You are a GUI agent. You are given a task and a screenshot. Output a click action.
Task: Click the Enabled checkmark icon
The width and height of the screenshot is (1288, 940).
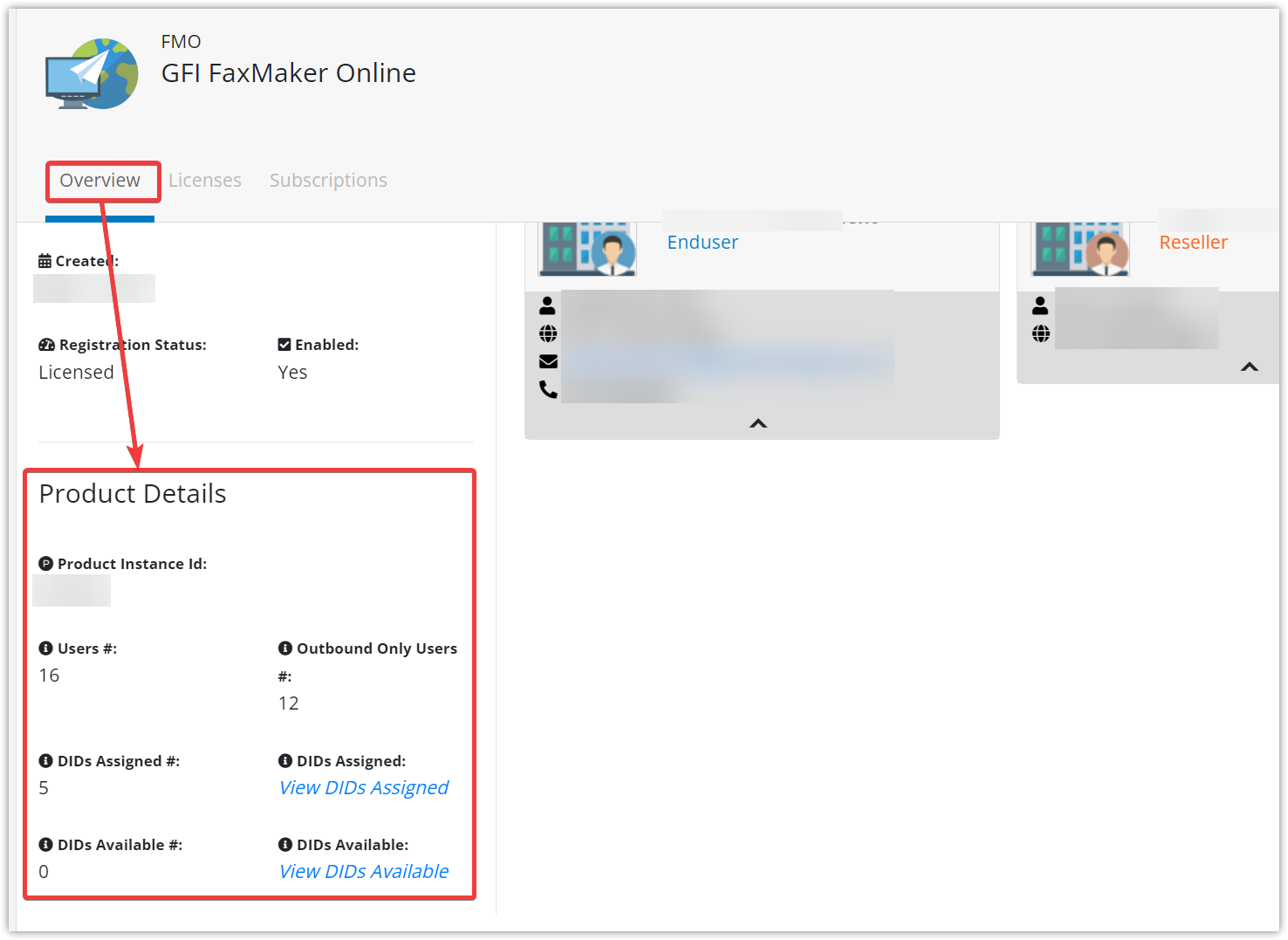click(284, 345)
